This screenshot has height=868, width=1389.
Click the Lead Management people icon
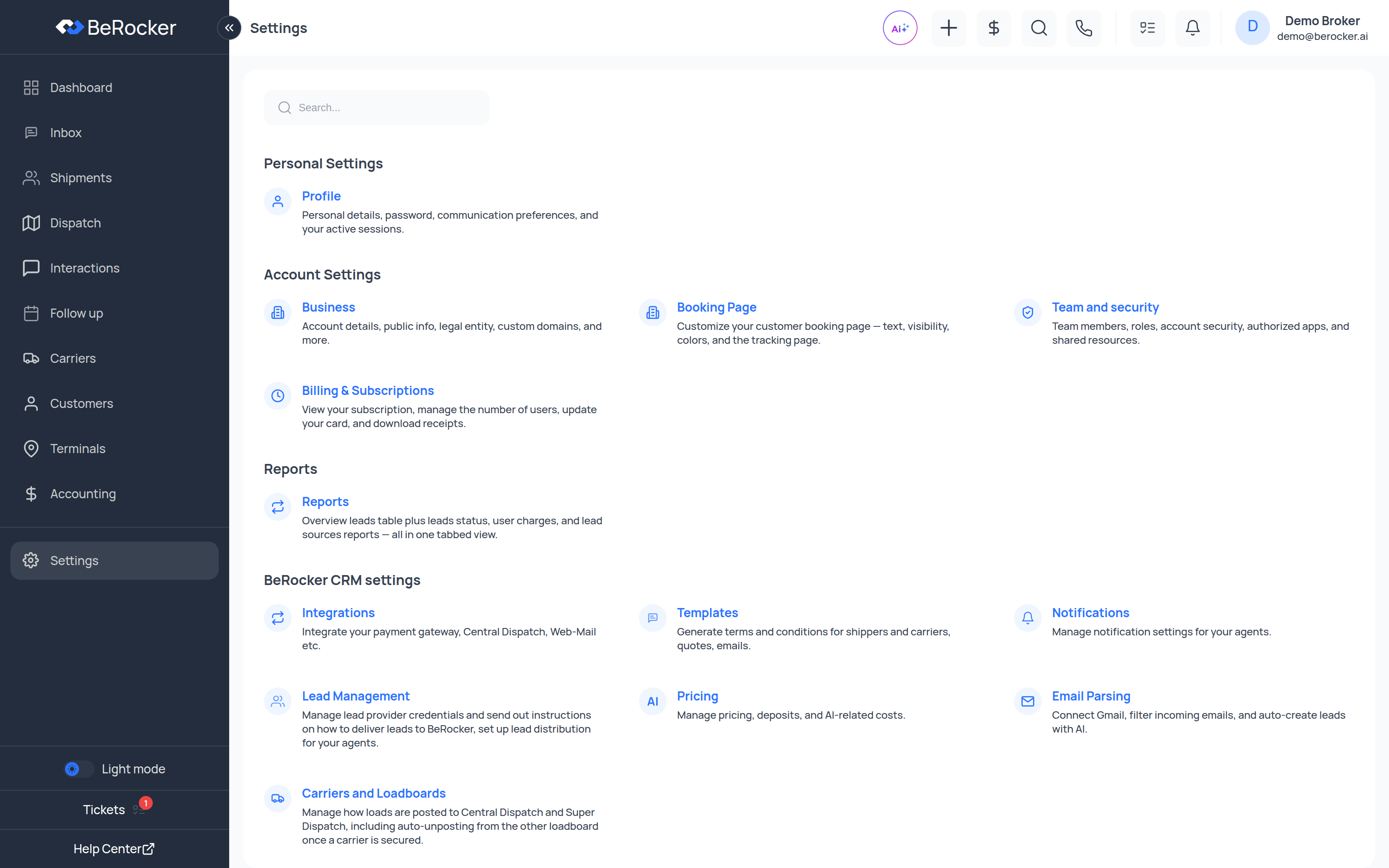(278, 701)
